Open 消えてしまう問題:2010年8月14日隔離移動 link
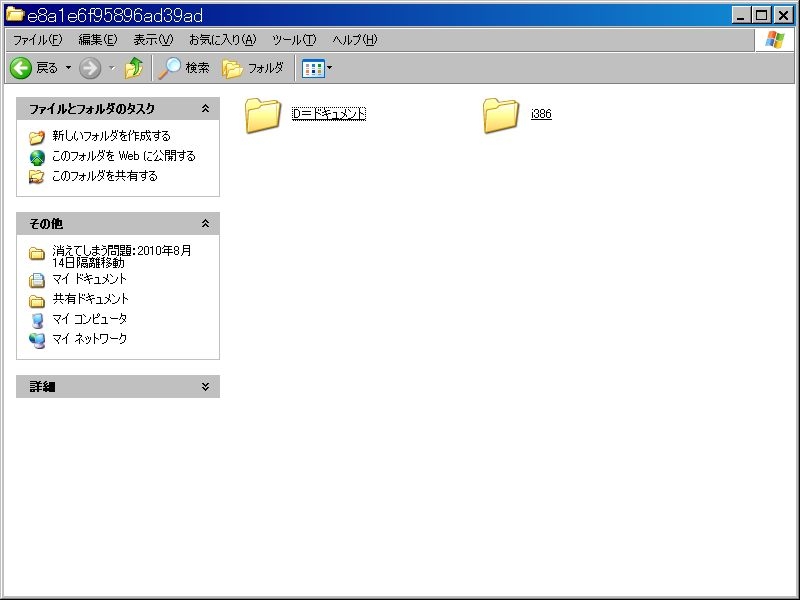 click(x=121, y=257)
